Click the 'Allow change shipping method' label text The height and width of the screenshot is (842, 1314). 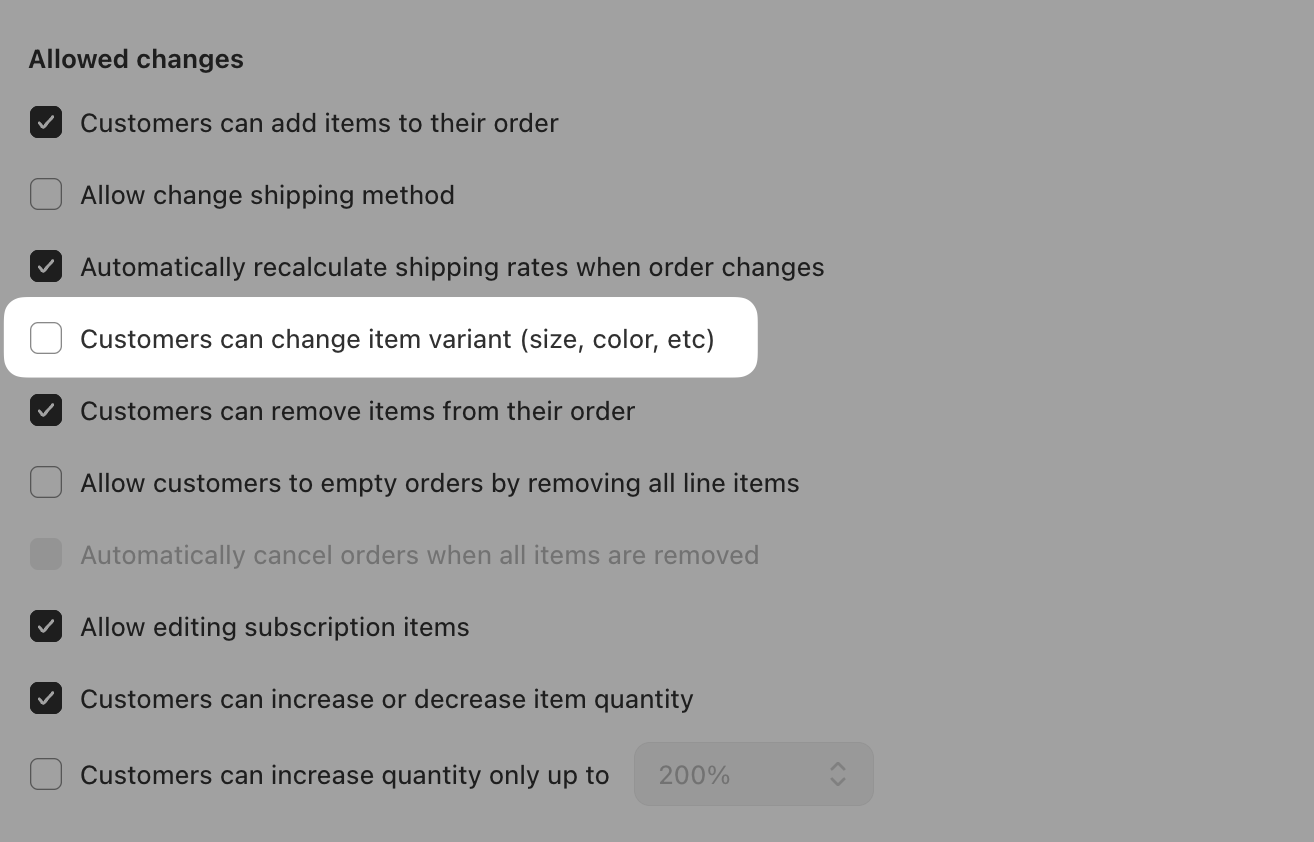[x=267, y=195]
